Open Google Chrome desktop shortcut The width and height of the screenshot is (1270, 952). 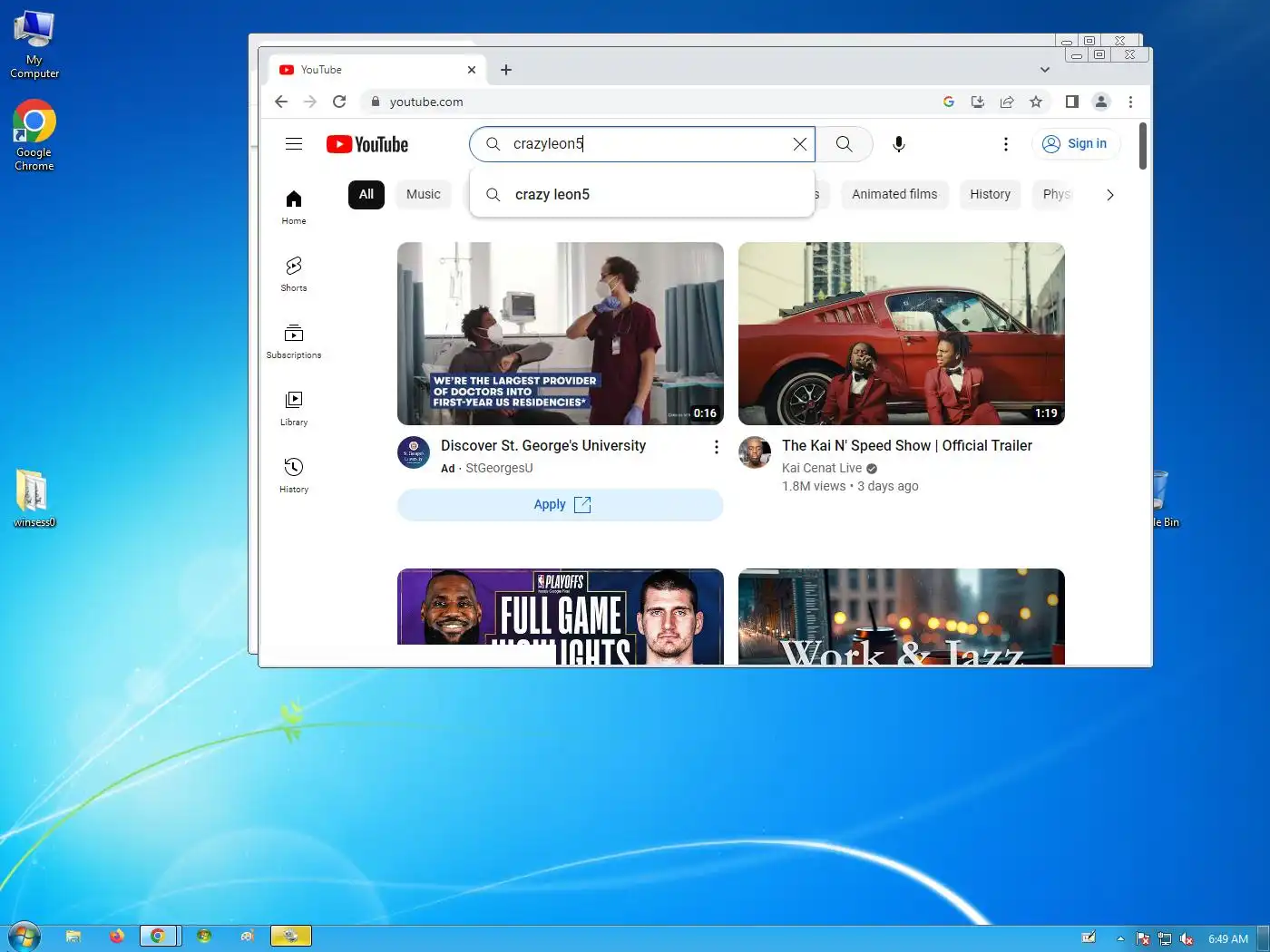tap(34, 135)
